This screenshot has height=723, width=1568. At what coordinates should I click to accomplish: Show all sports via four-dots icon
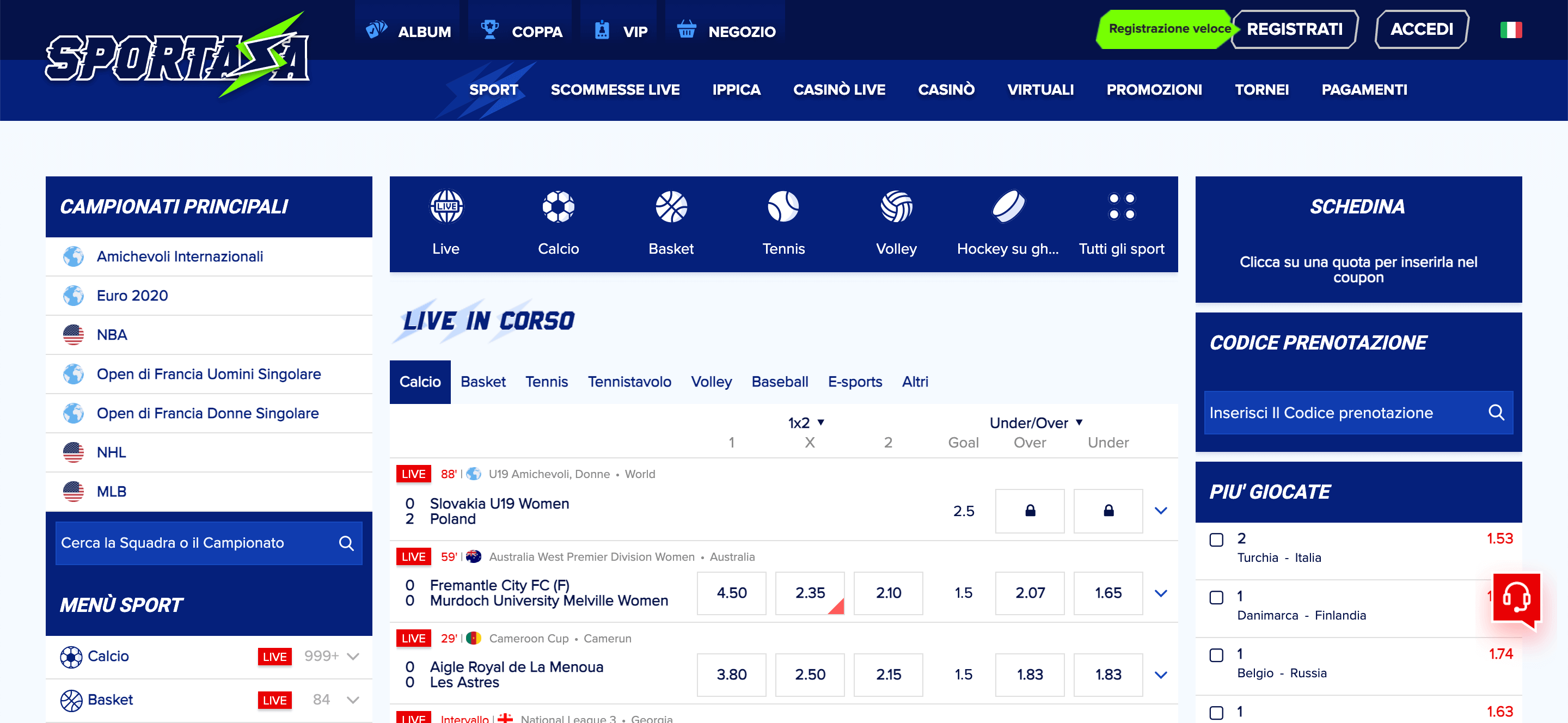click(x=1121, y=207)
